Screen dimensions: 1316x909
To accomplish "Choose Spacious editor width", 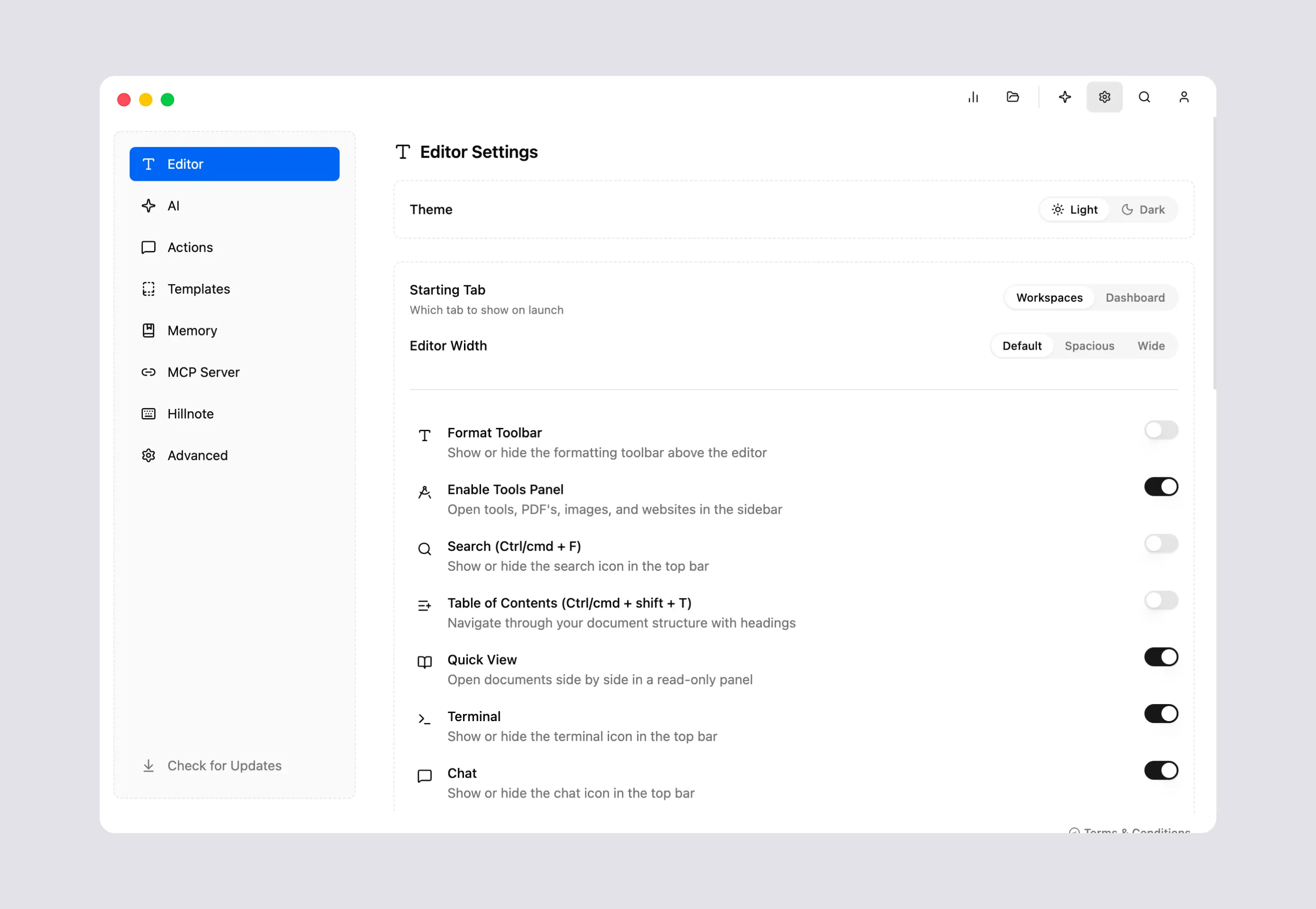I will (x=1089, y=346).
